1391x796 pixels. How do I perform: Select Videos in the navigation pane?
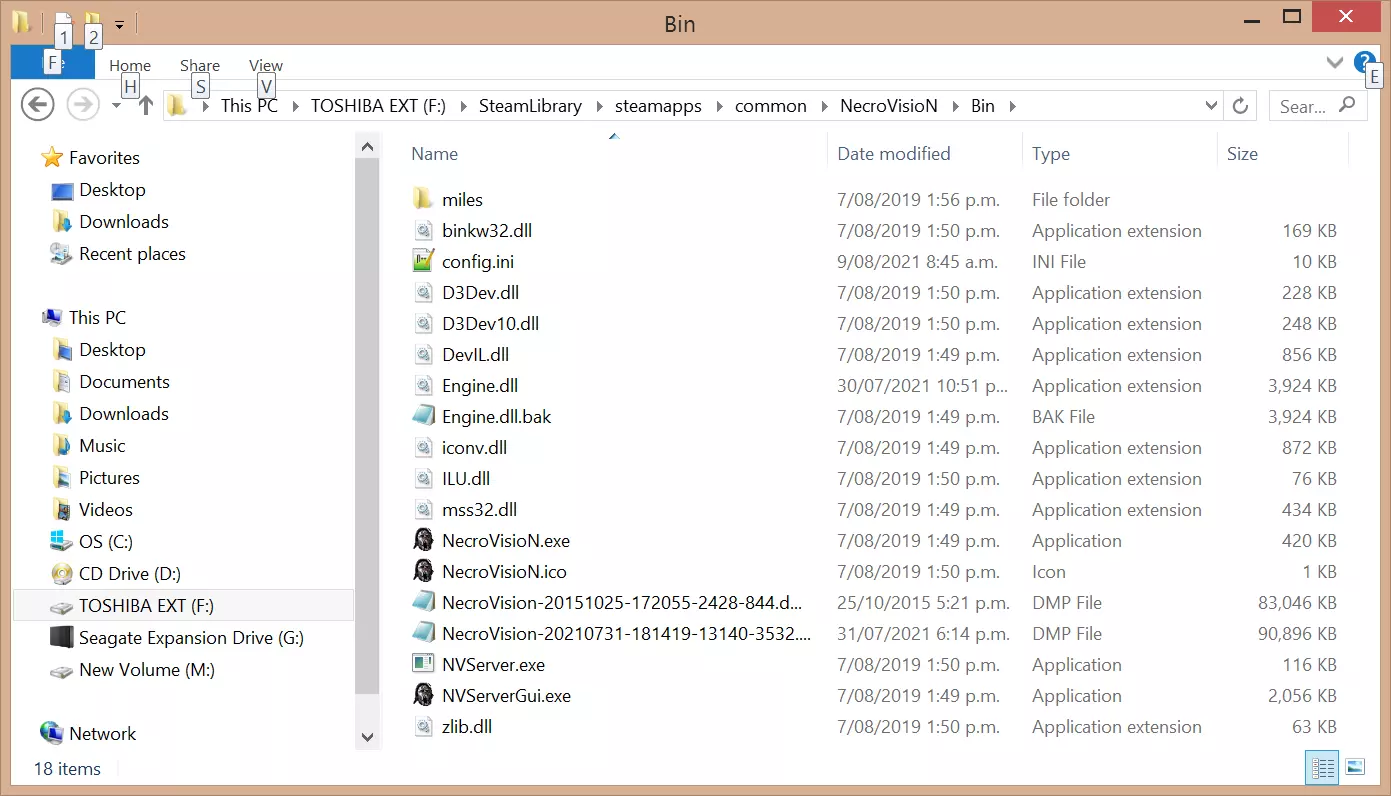[106, 510]
